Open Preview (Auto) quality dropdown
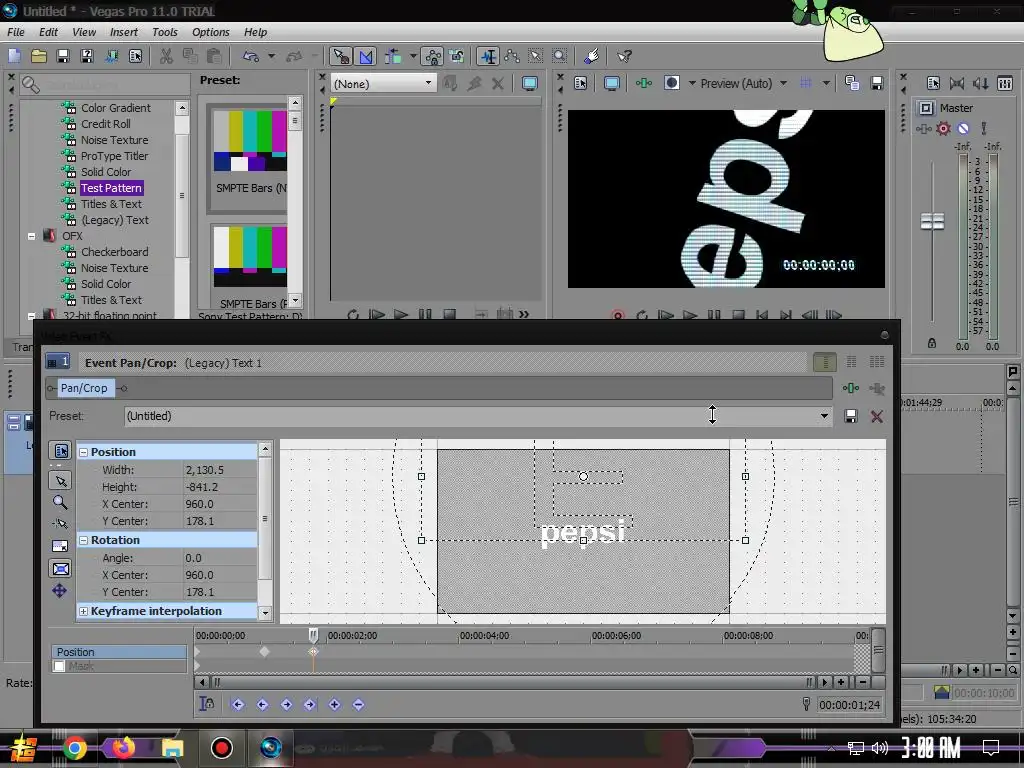This screenshot has width=1024, height=768. 783,83
